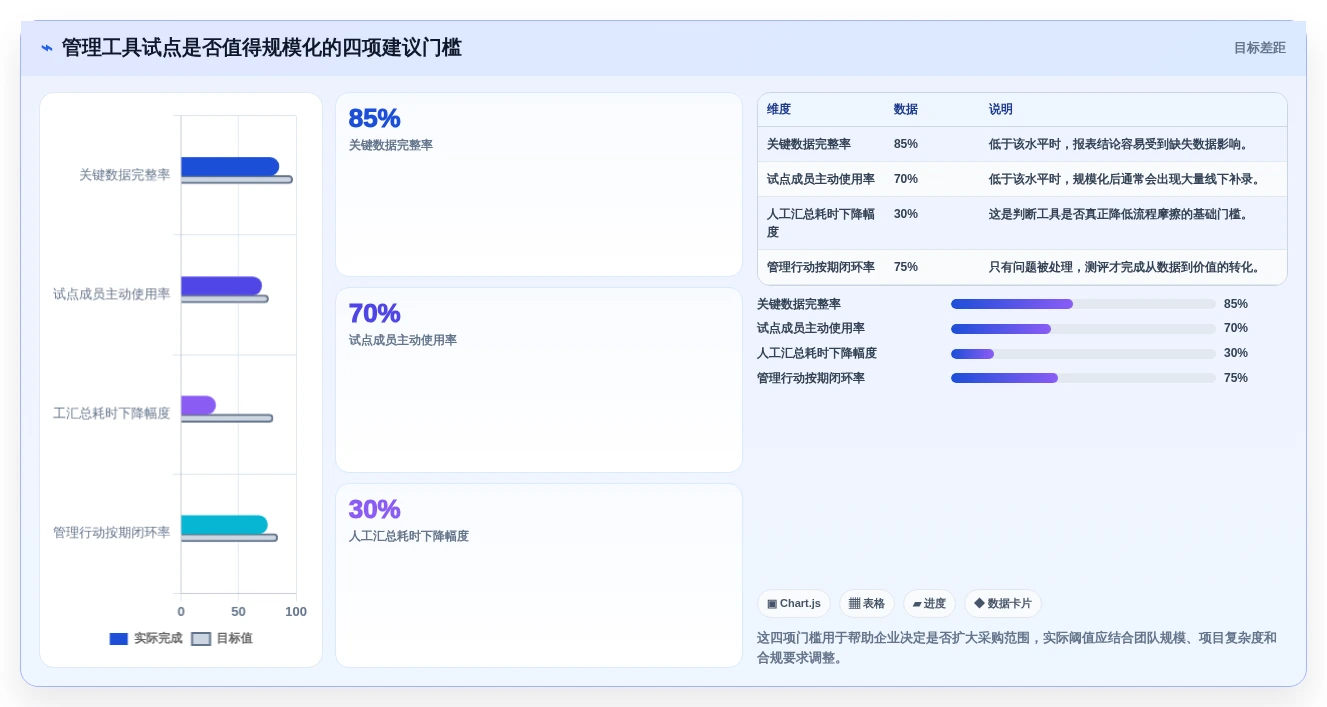Open the 30% 人工汇总耗时下降幅度 stat card

coord(539,575)
